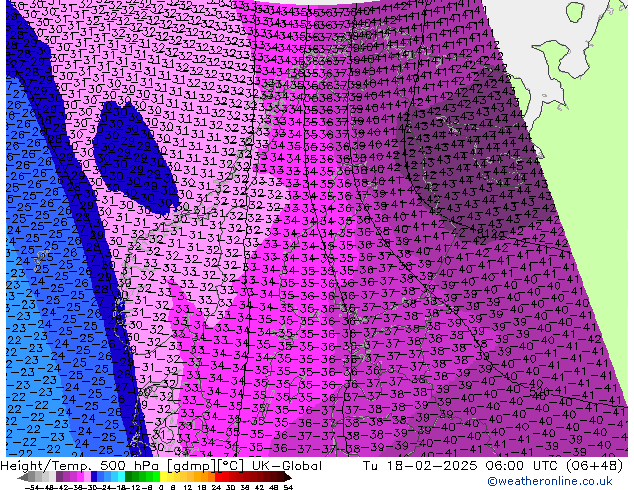Click the 54 value at the legend's right end
The width and height of the screenshot is (634, 490).
pyautogui.click(x=288, y=487)
